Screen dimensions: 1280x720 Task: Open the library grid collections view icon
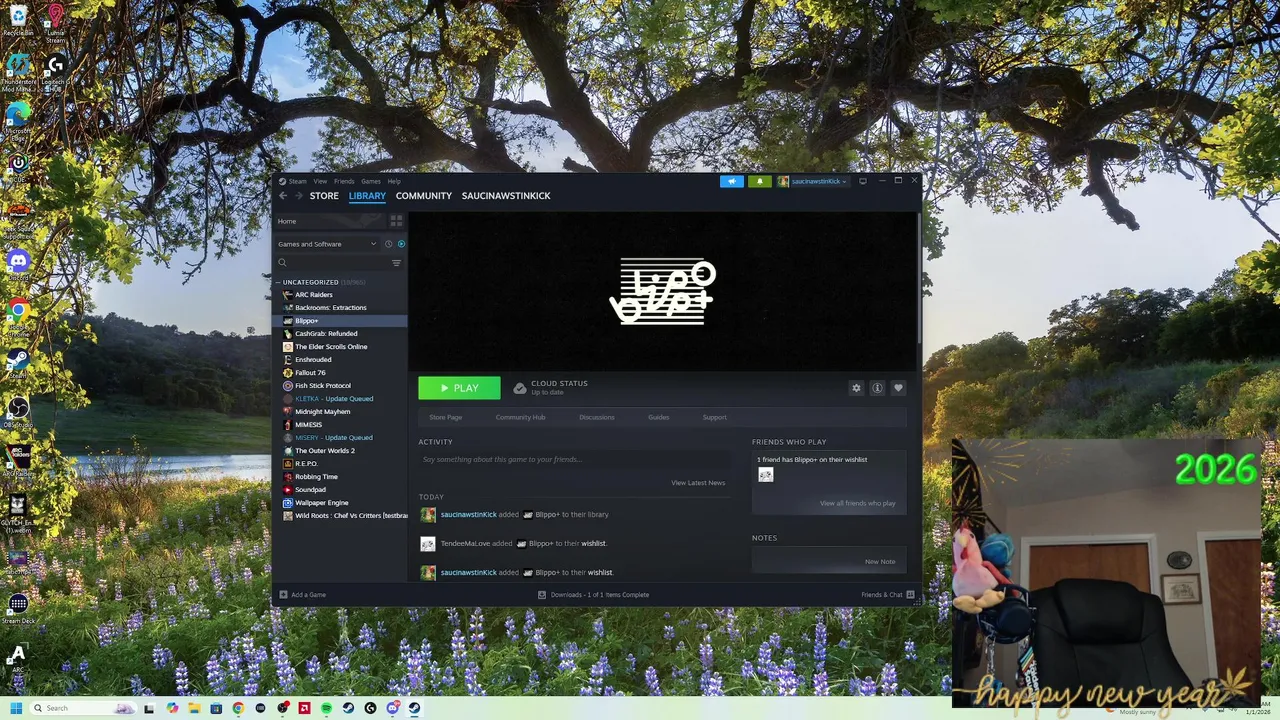click(396, 221)
